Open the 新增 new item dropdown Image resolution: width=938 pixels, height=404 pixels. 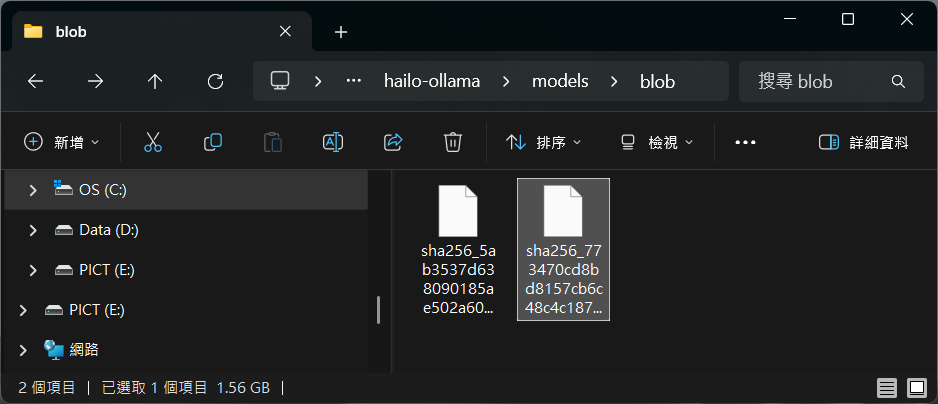point(62,142)
